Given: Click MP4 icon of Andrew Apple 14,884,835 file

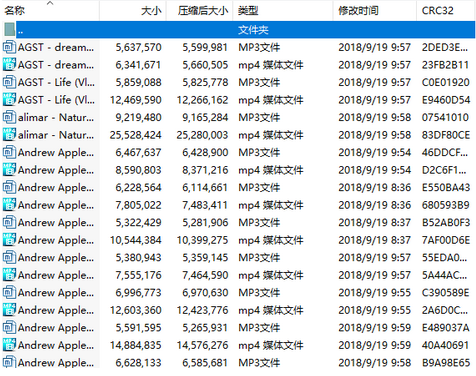Looking at the screenshot, I should (x=9, y=345).
